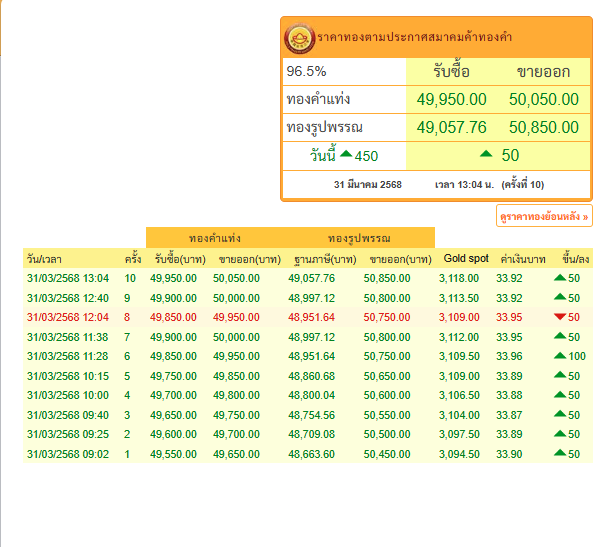Open historical gold prices link ดูราคาทองย้อนหลัง

[544, 216]
